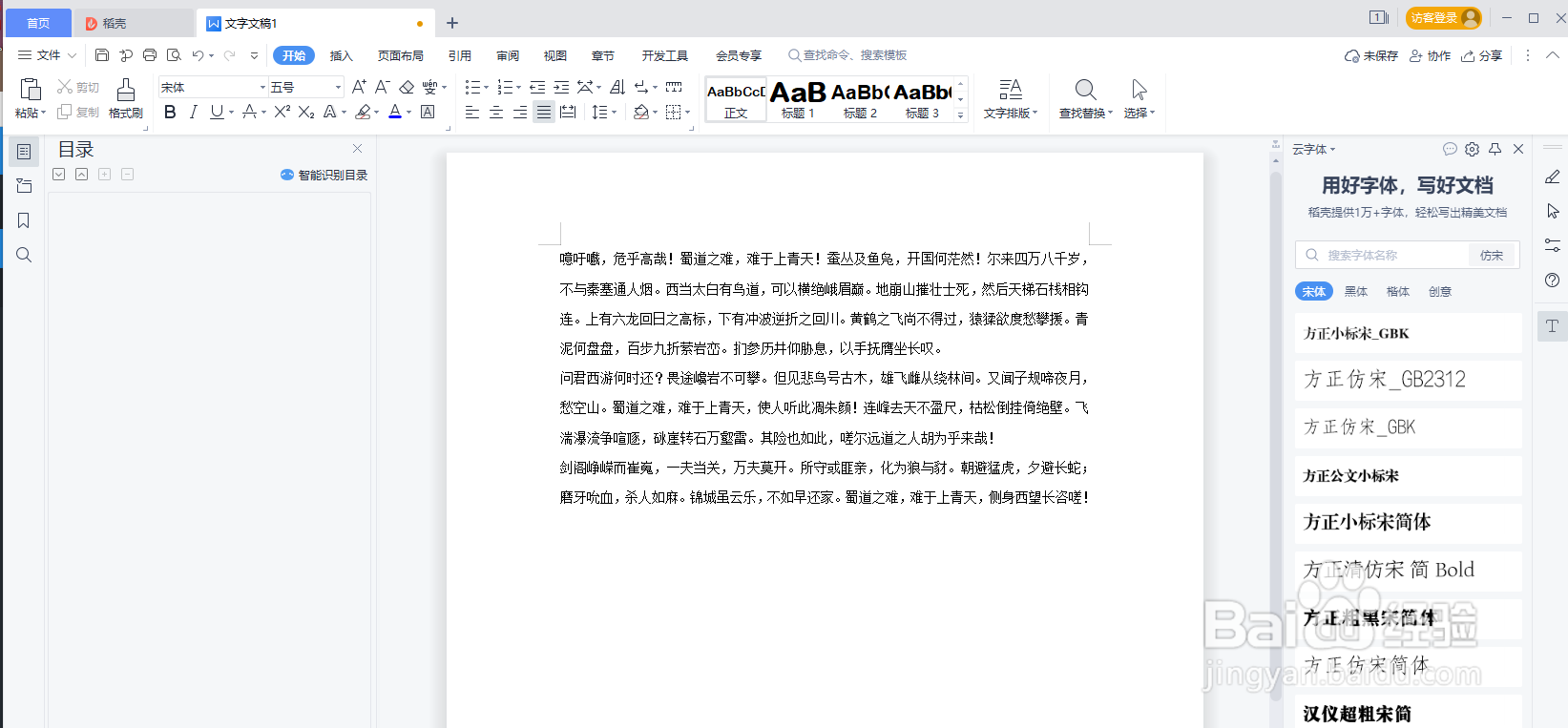
Task: Click 智能识别目录 link
Action: pyautogui.click(x=324, y=175)
